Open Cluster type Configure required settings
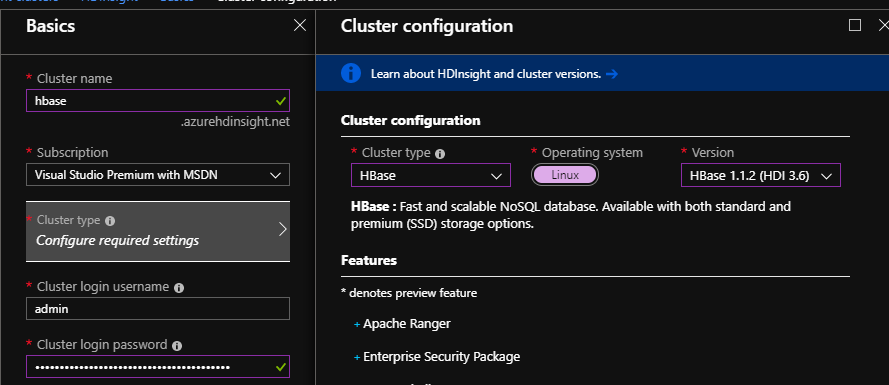889x385 pixels. [x=158, y=231]
